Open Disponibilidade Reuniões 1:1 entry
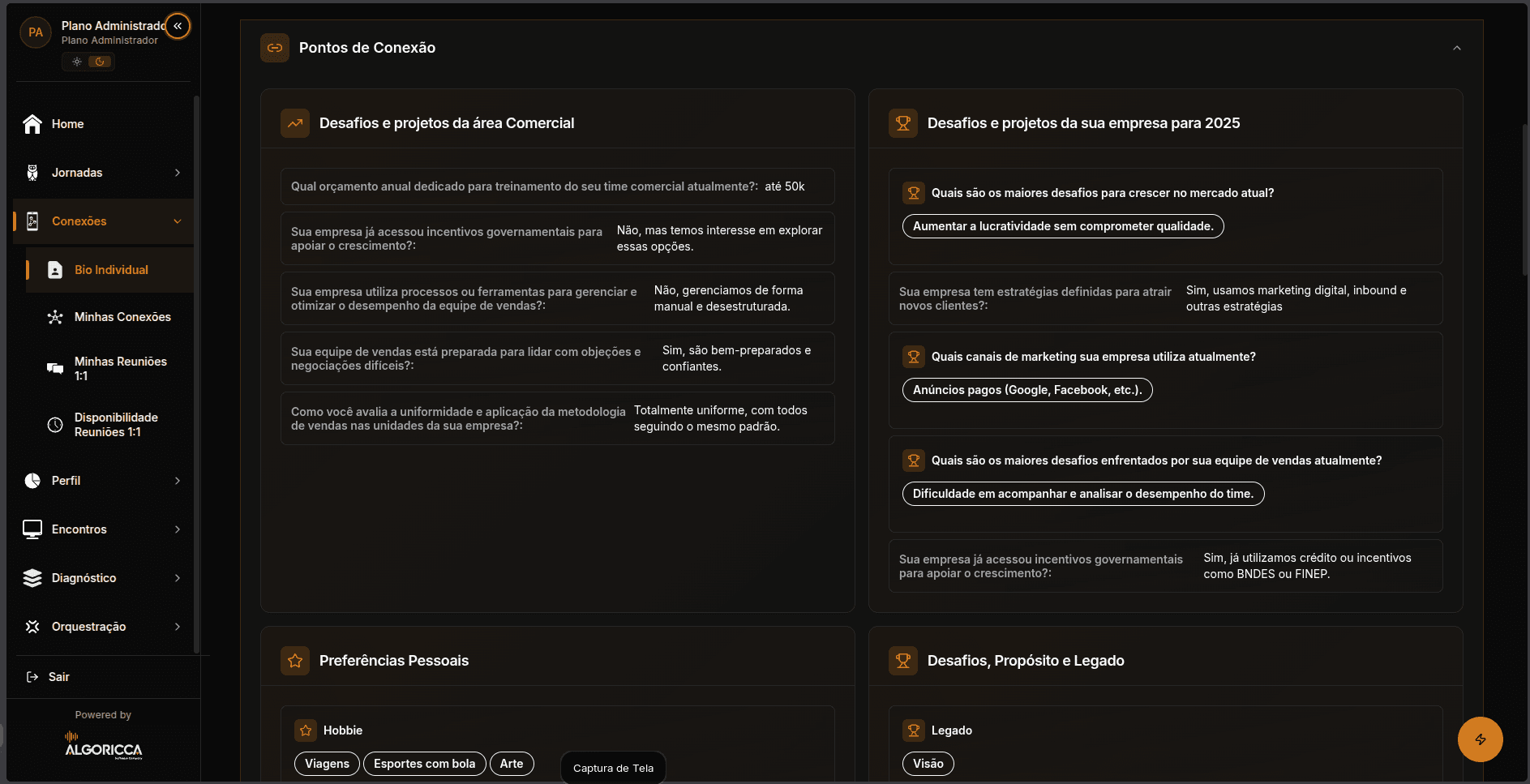The height and width of the screenshot is (784, 1530). [x=109, y=424]
